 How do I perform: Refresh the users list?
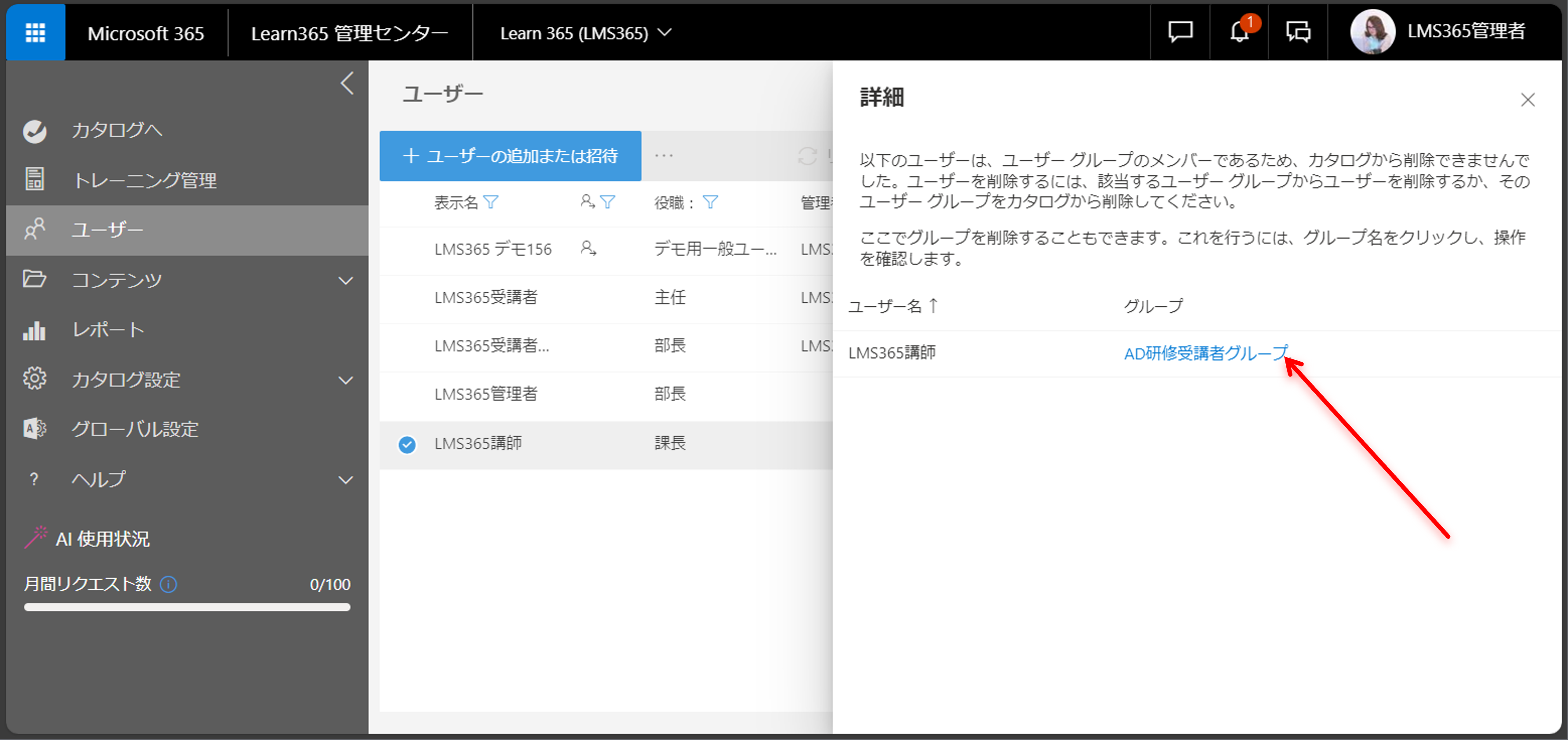click(807, 156)
